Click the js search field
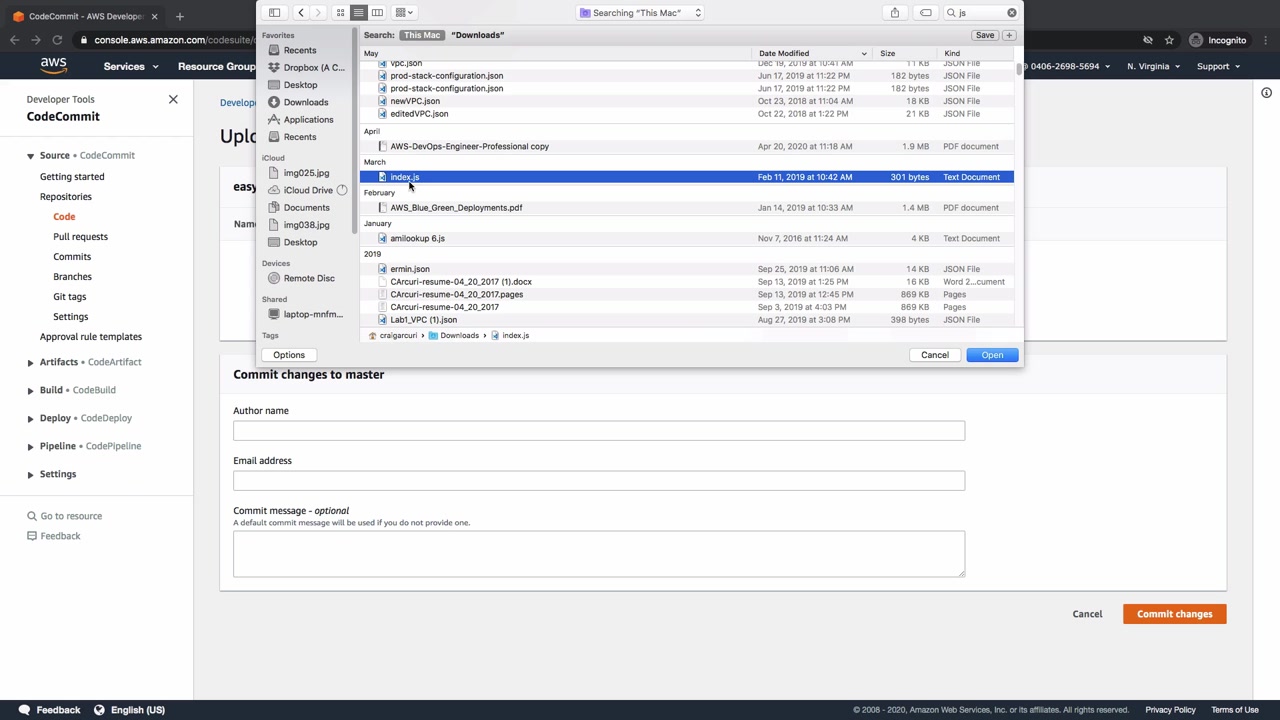This screenshot has width=1280, height=720. click(x=980, y=13)
